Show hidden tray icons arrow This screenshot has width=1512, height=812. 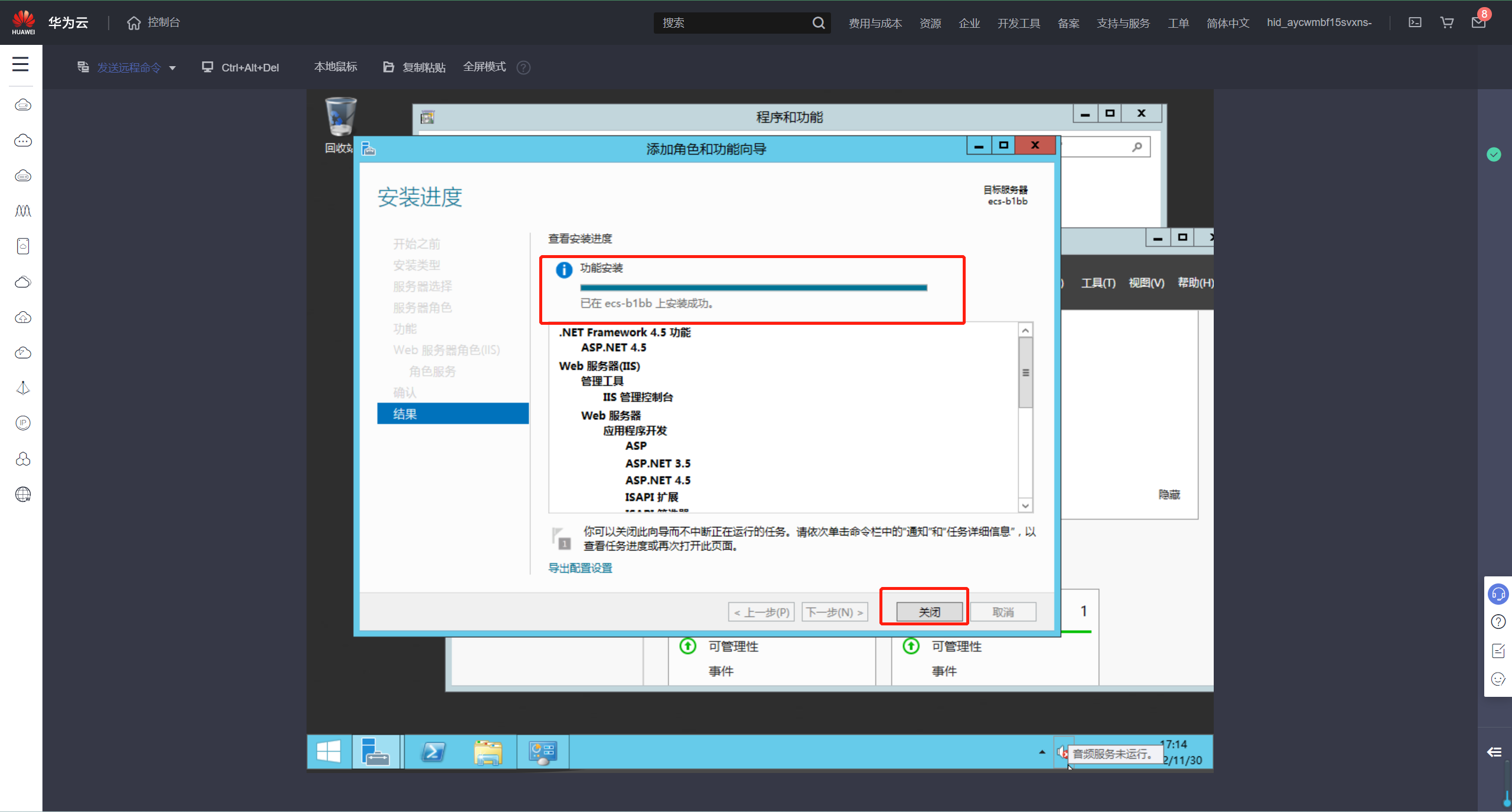1042,752
